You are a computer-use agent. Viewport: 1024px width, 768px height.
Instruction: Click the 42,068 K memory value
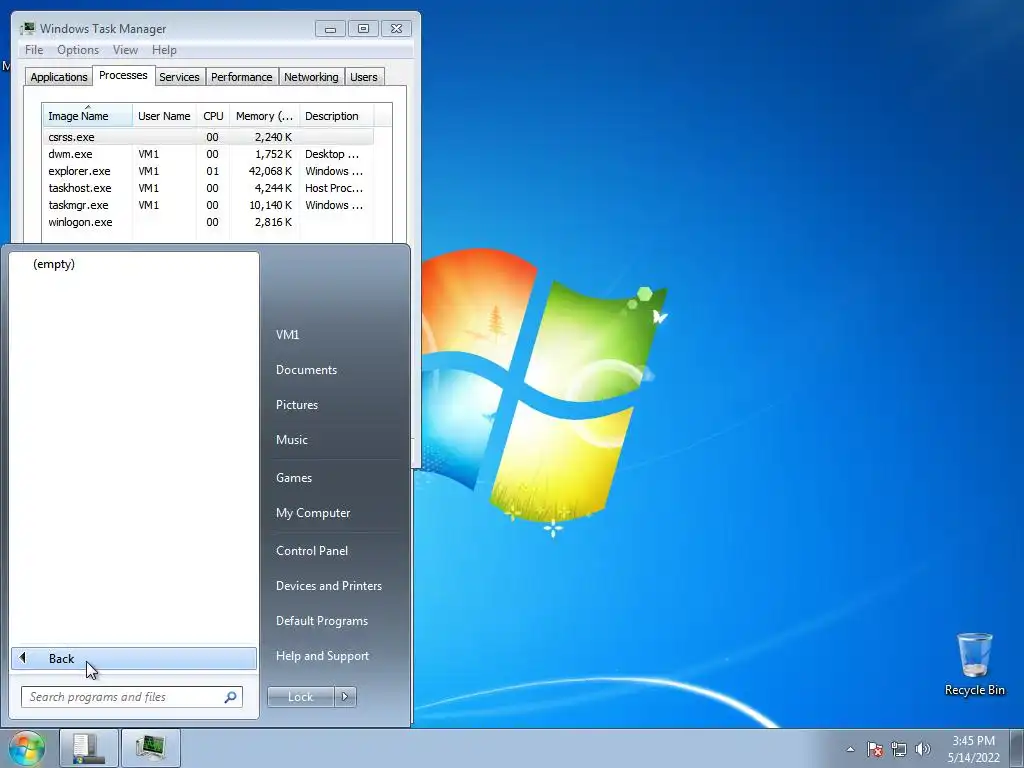[x=270, y=171]
